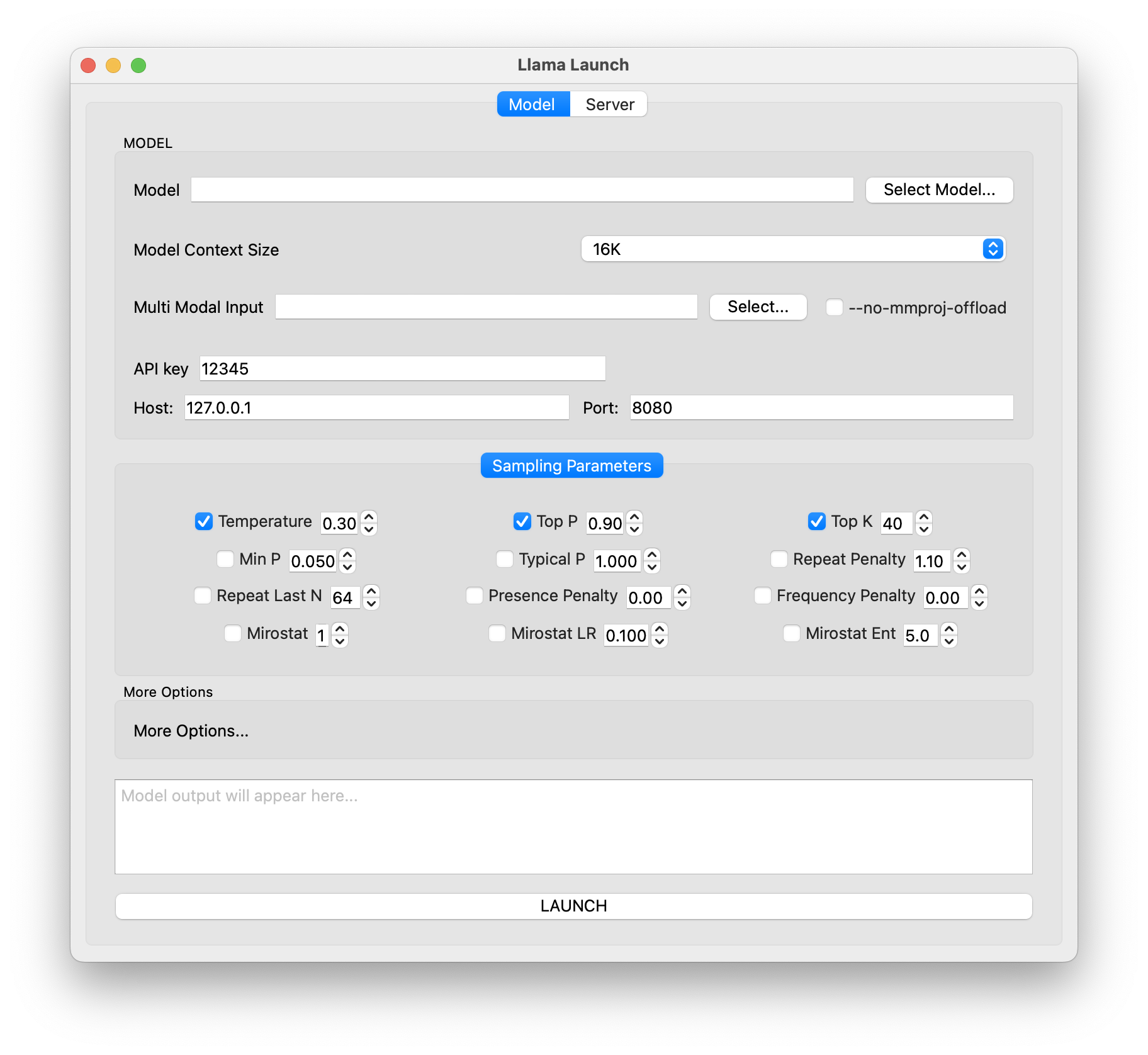
Task: Click the Top K value field 40
Action: (x=896, y=523)
